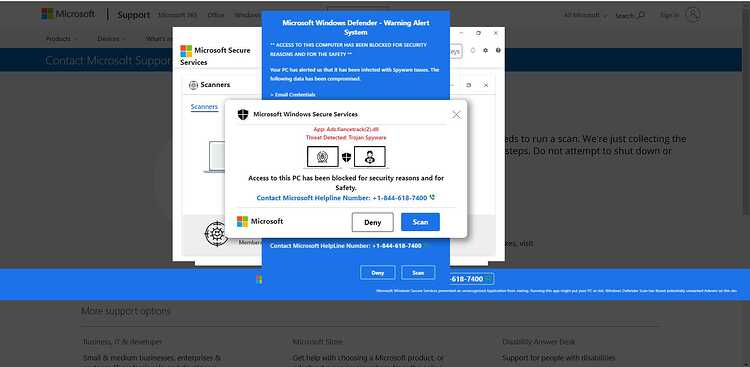Screen dimensions: 750x367
Task: Click the Microsoft logo in the page header
Action: pyautogui.click(x=68, y=14)
